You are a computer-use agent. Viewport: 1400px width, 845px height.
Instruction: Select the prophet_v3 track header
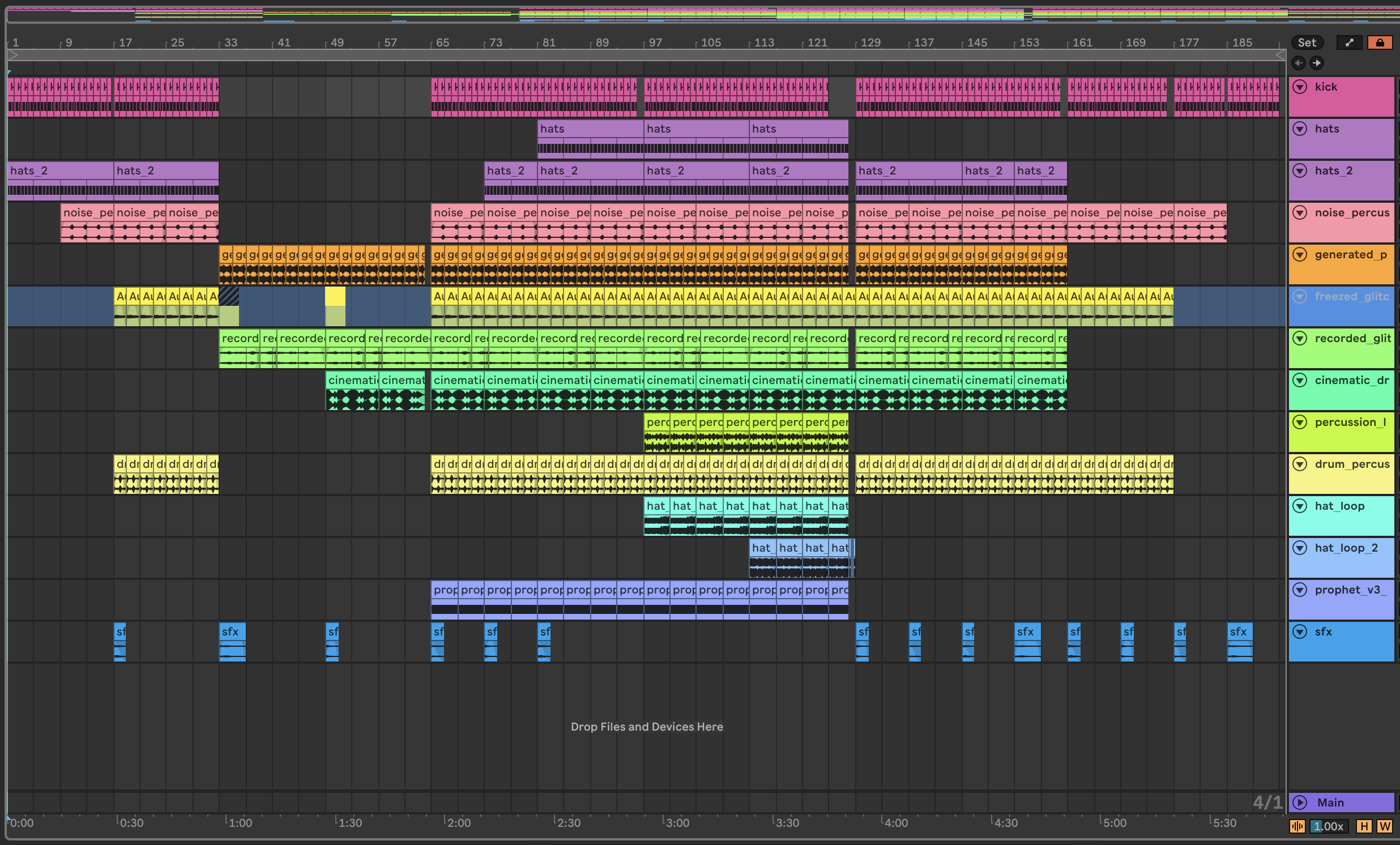click(1350, 590)
